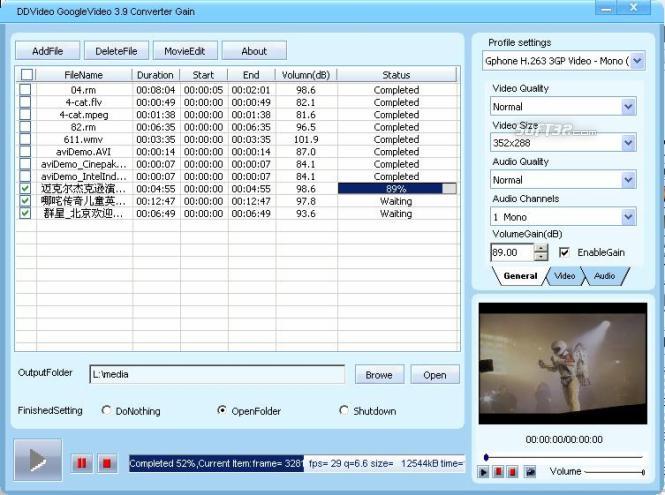Select the OpenFolder finished setting
The image size is (665, 495).
click(x=221, y=410)
